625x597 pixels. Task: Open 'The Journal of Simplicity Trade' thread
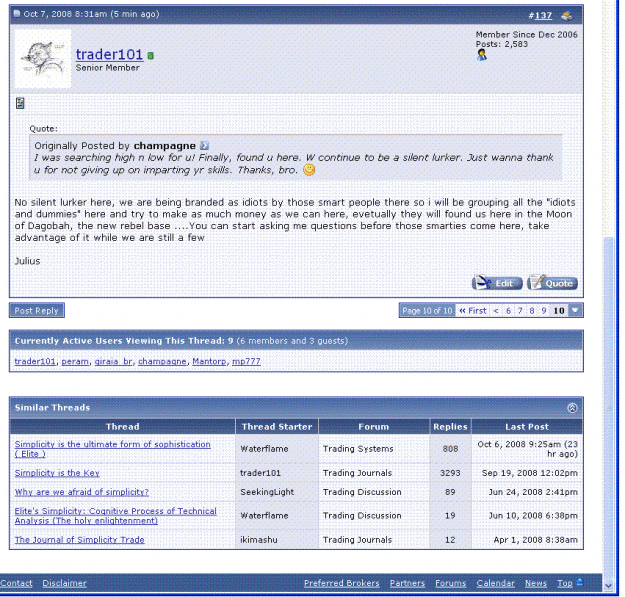[x=80, y=540]
